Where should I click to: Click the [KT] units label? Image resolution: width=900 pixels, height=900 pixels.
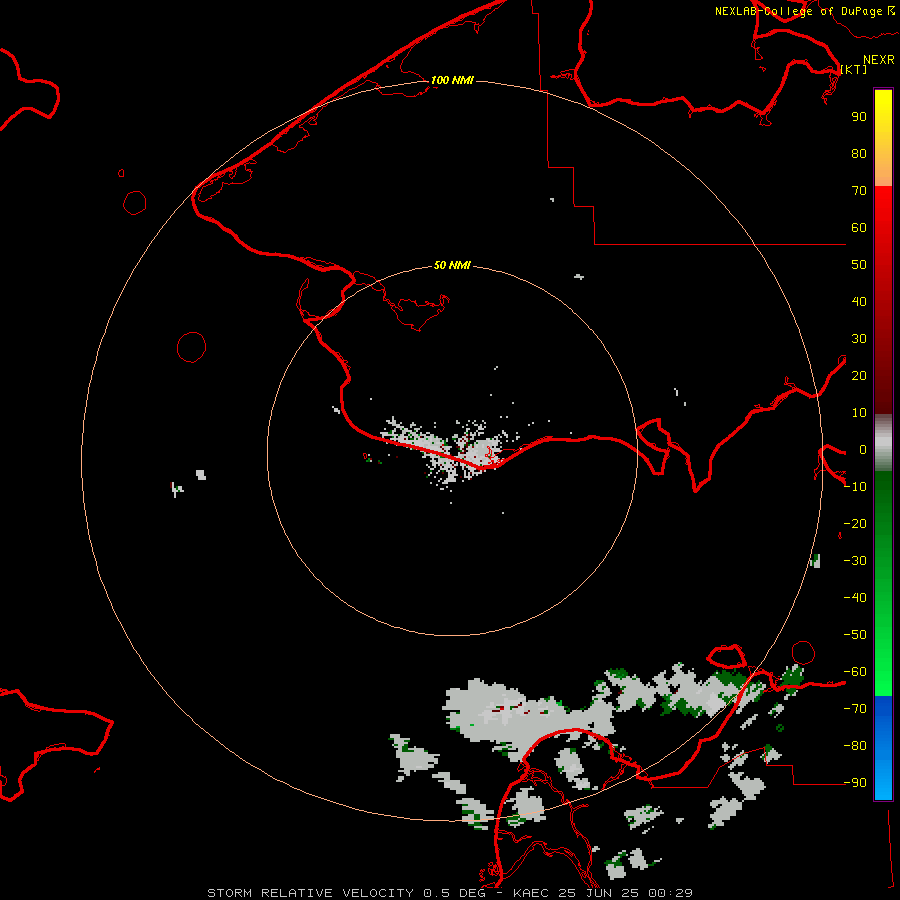coord(854,69)
